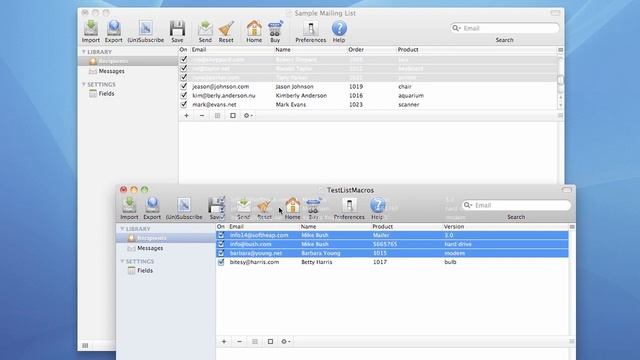Add recipient with plus button in TestListMacros
640x360 pixels.
[x=224, y=341]
